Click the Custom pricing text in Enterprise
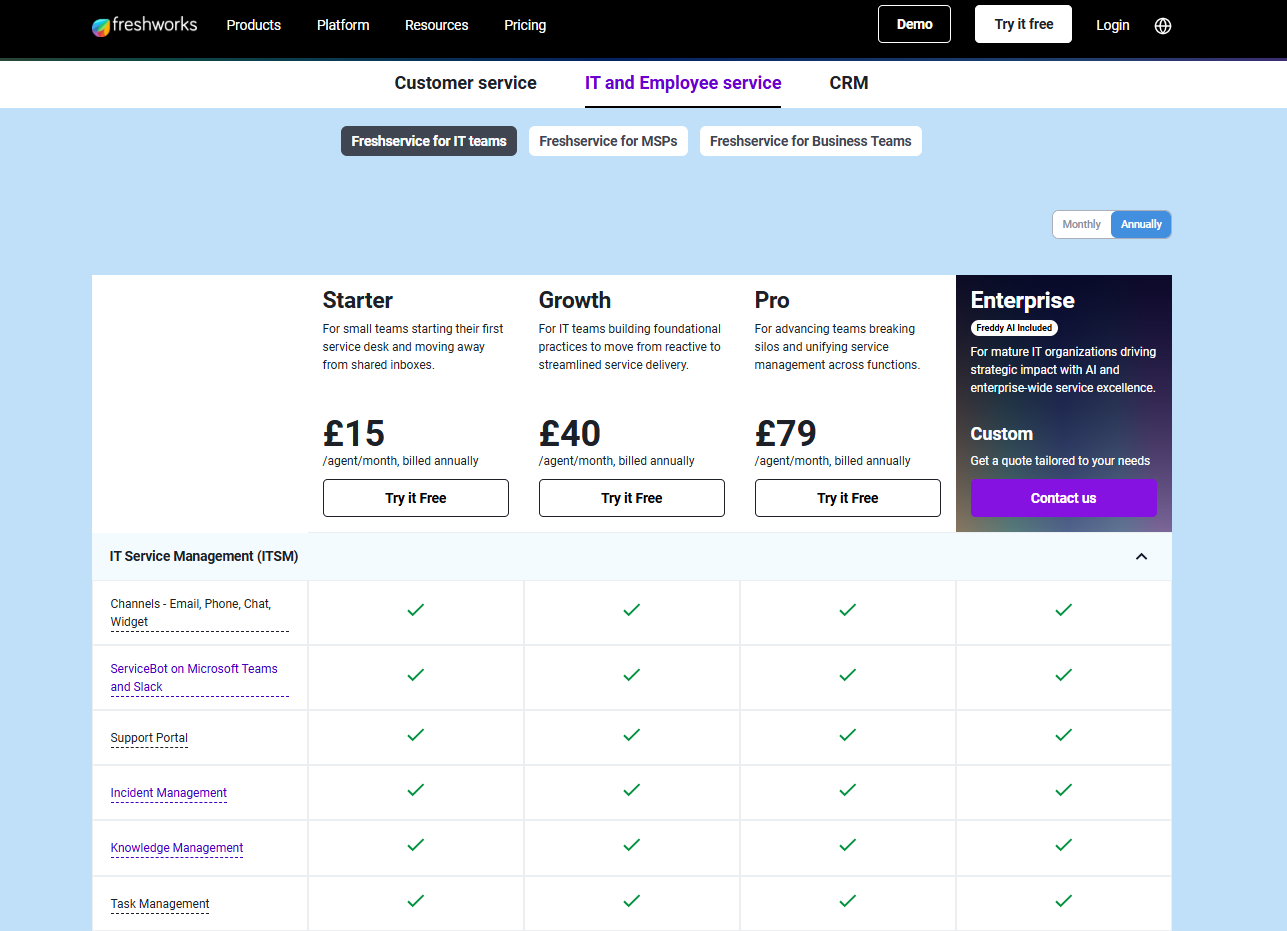The height and width of the screenshot is (931, 1287). [1002, 434]
